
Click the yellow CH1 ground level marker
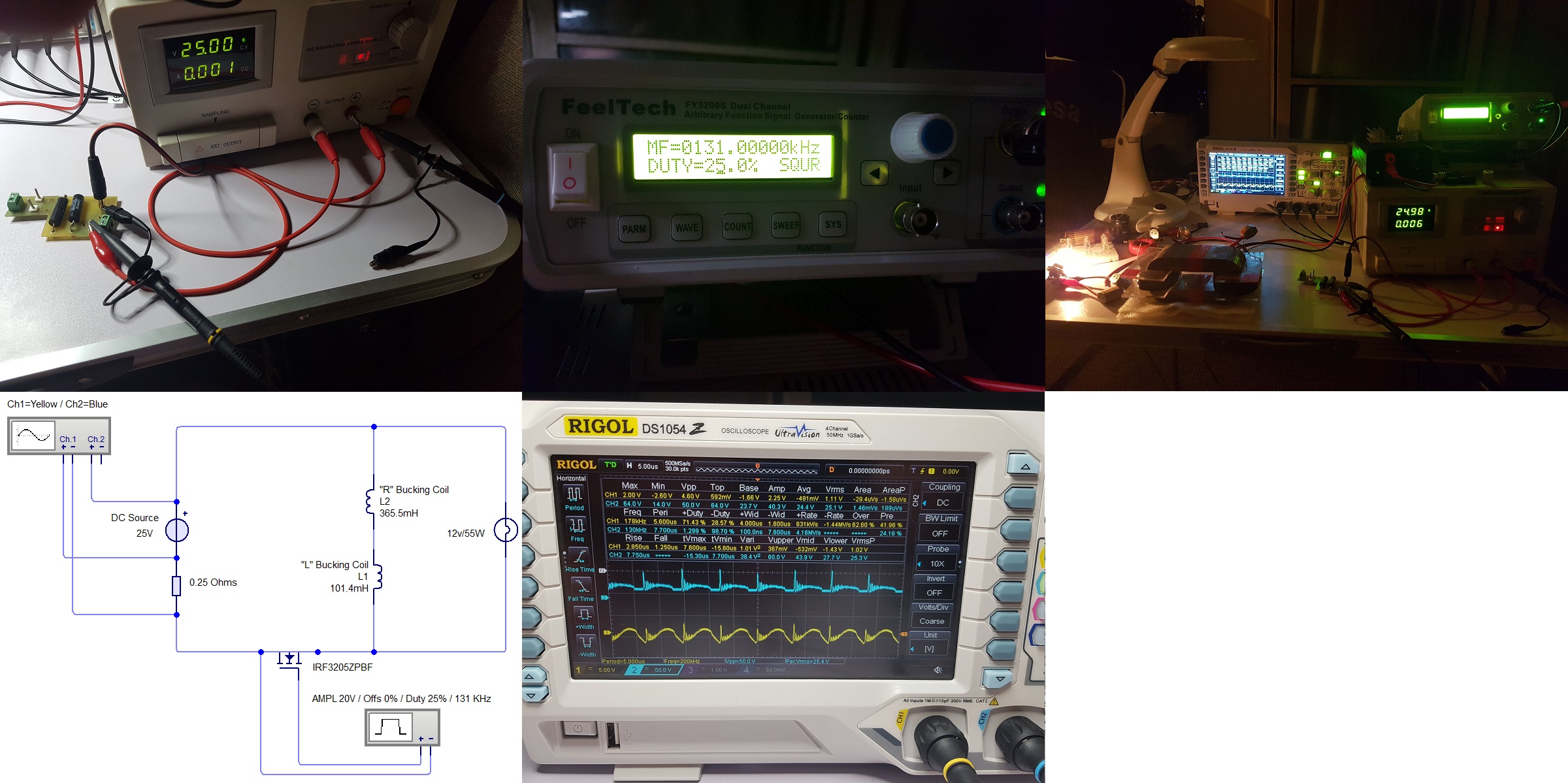pyautogui.click(x=606, y=633)
